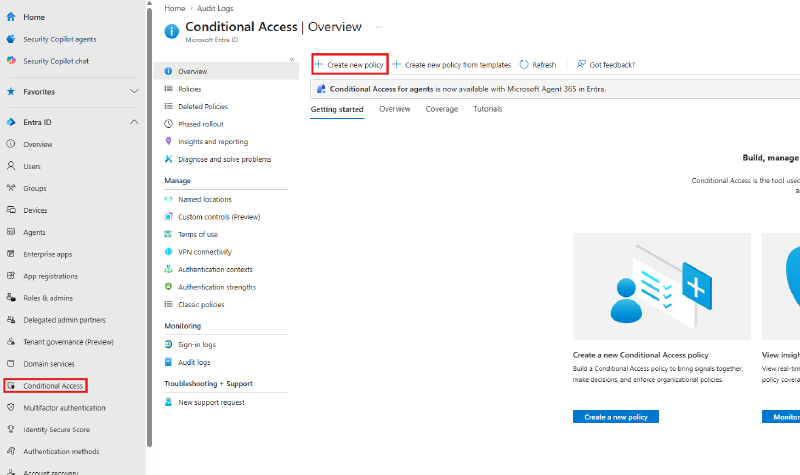Click the New support request icon
Screen dimensions: 800x475
click(x=168, y=402)
